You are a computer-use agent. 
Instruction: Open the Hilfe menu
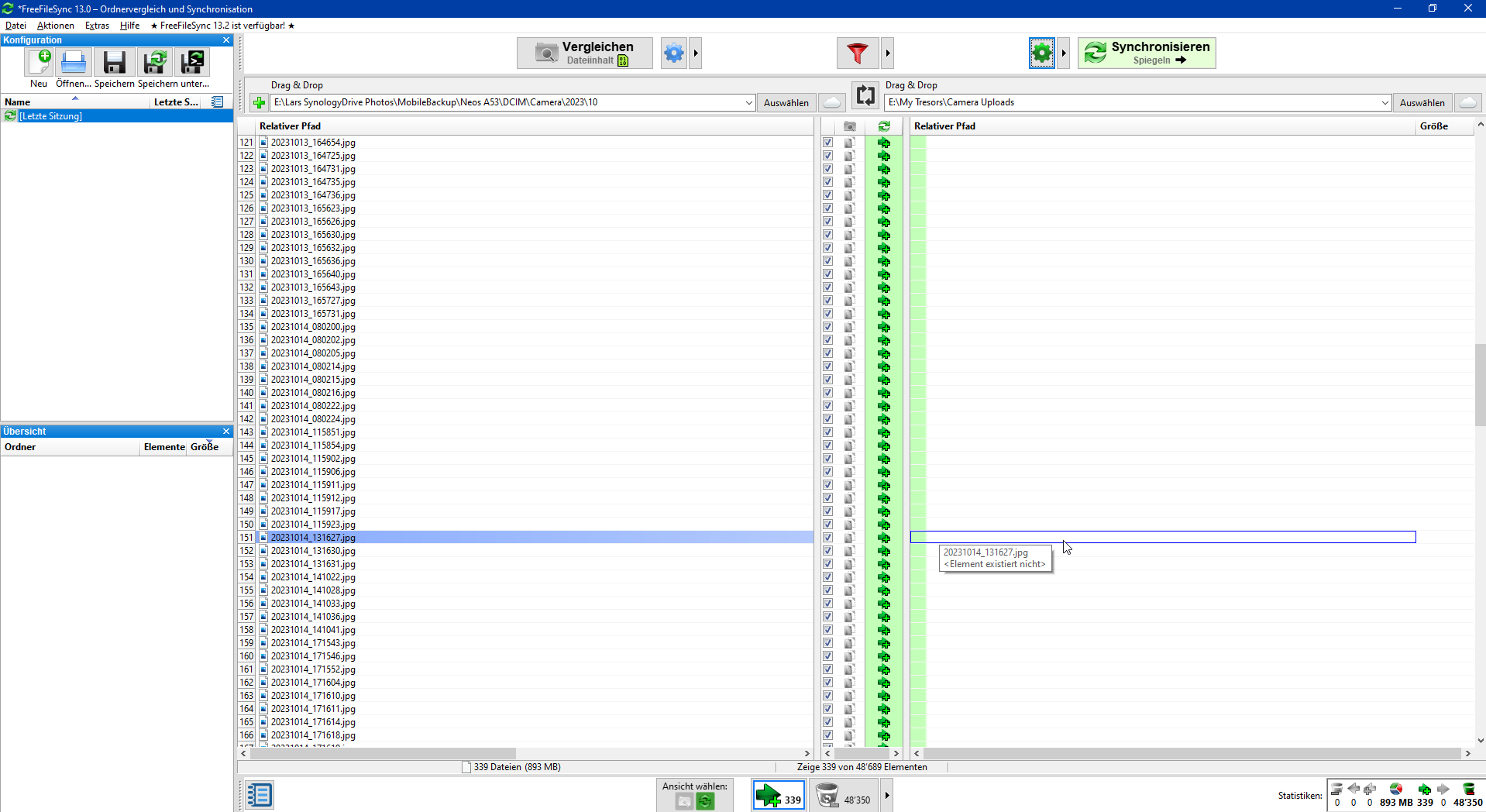(x=130, y=26)
